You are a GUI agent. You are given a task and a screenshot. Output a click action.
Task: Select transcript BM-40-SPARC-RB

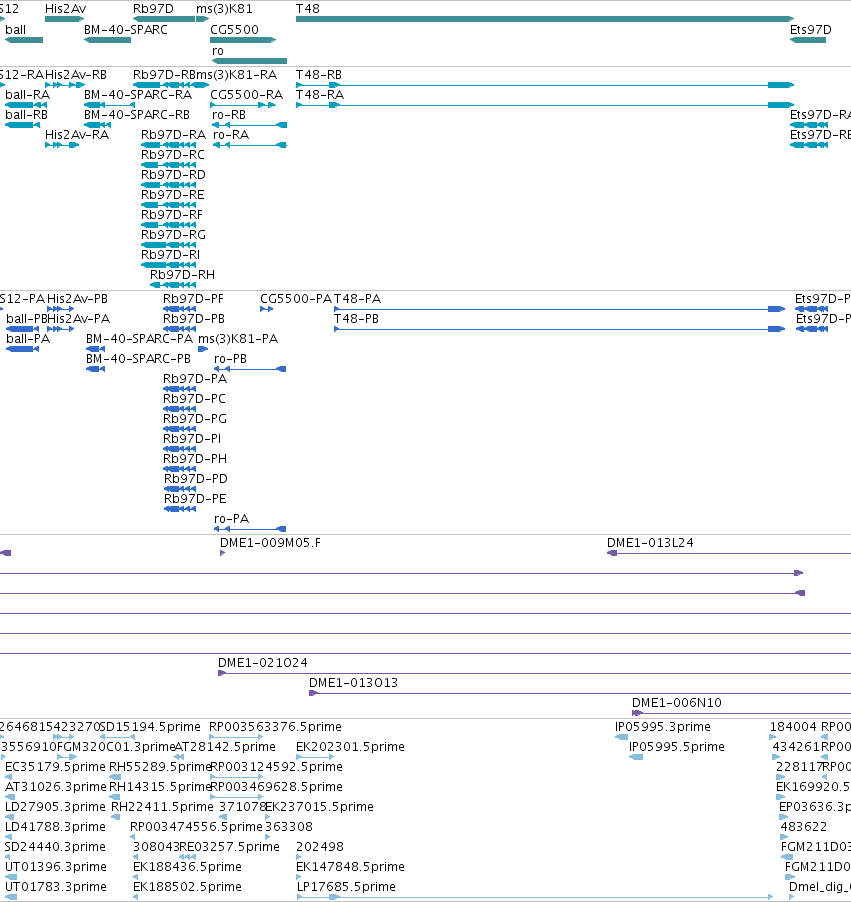point(97,125)
